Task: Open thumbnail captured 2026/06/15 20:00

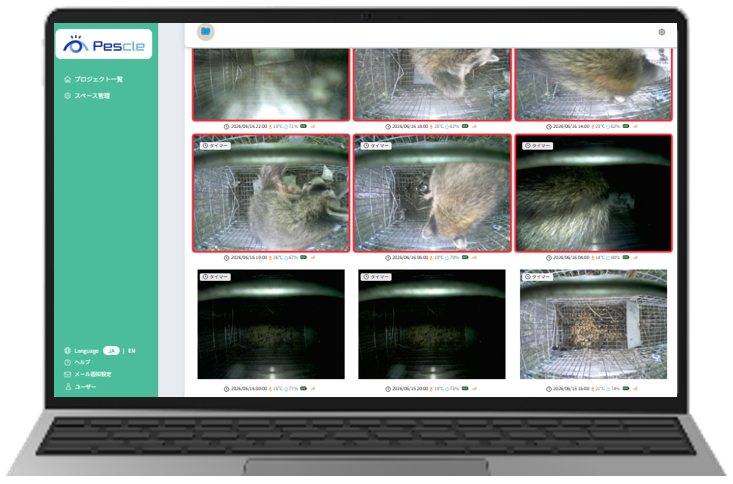Action: coord(432,324)
